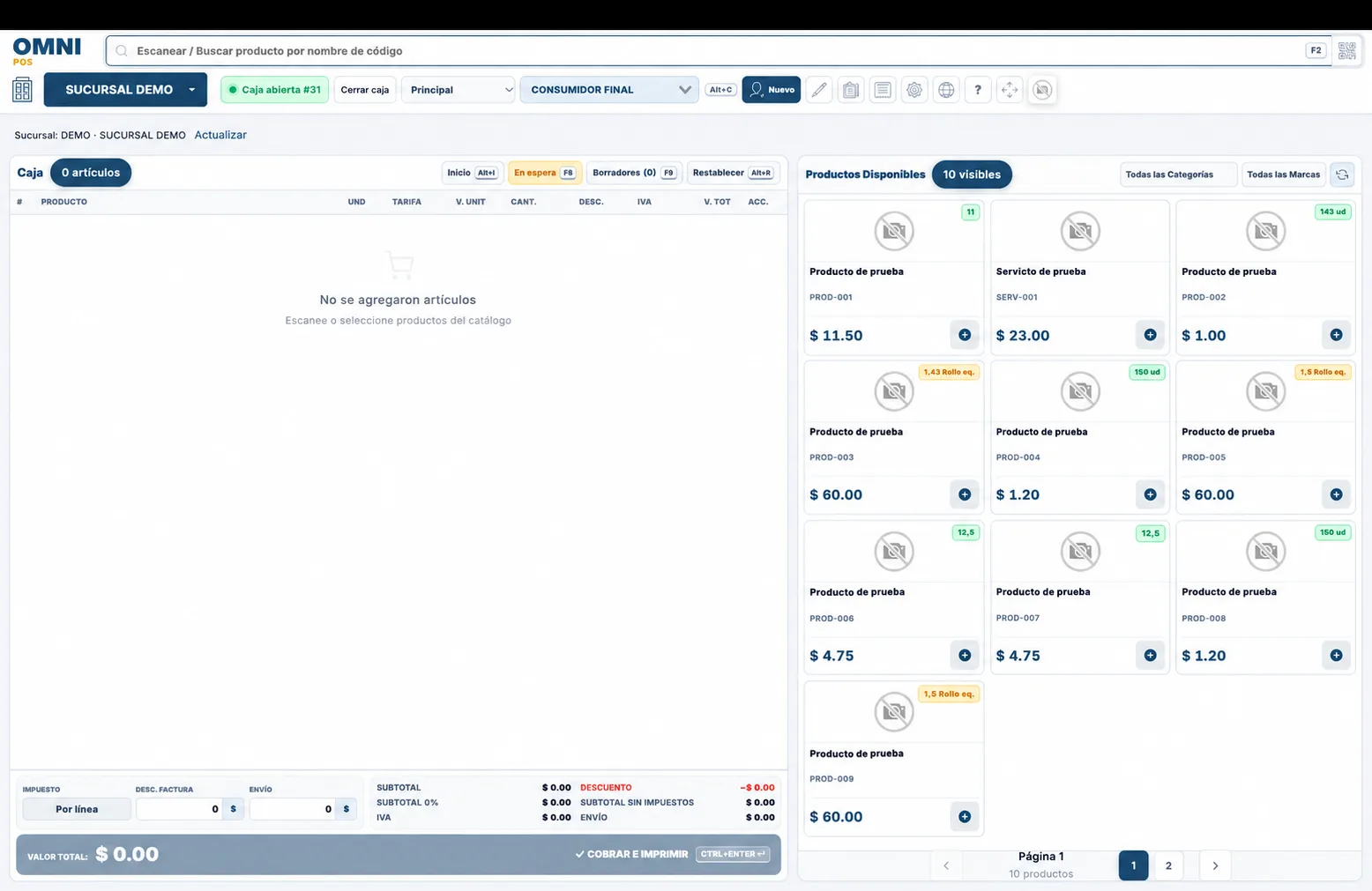1372x891 pixels.
Task: Select the En espera tab
Action: point(545,173)
